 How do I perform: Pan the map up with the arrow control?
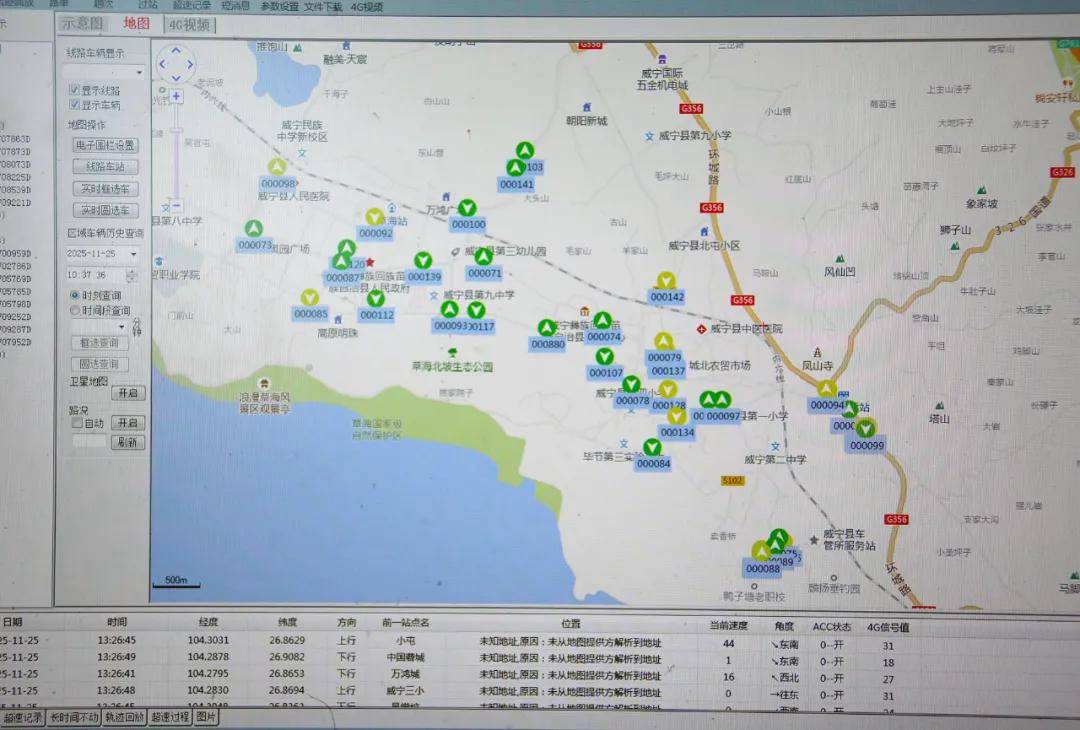pyautogui.click(x=176, y=50)
